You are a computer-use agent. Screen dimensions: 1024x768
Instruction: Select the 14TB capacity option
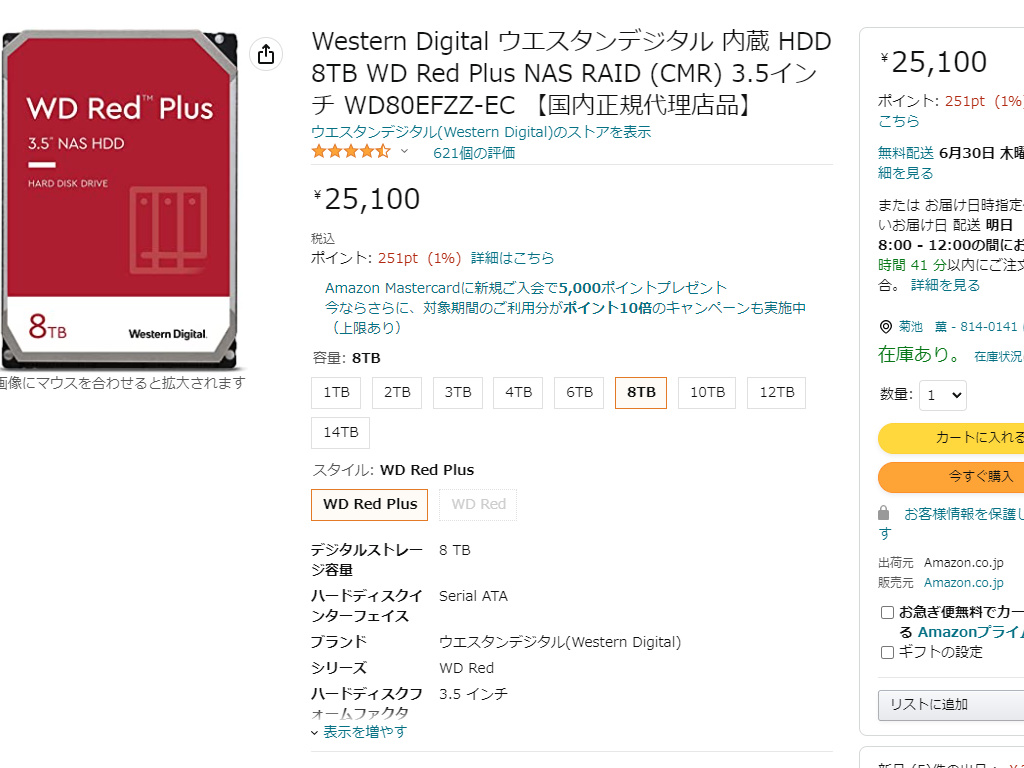point(341,433)
